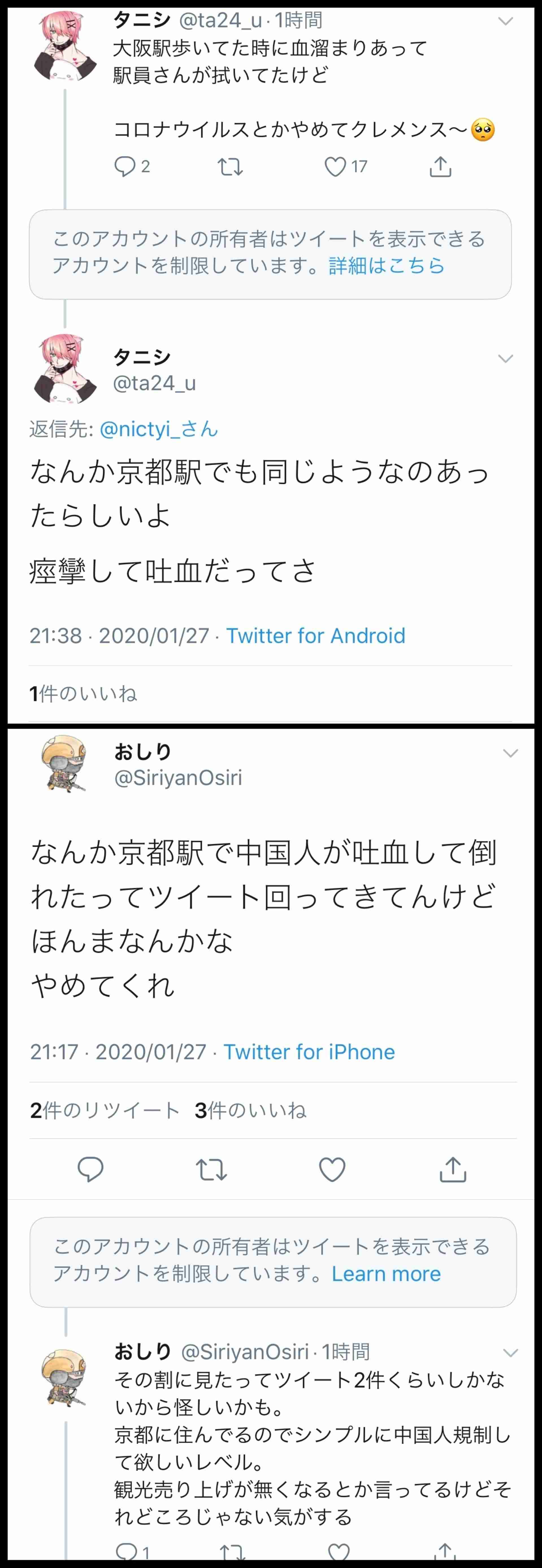Open the chevron menu next to @SiriyanOsiri
This screenshot has height=1568, width=542.
[x=510, y=753]
